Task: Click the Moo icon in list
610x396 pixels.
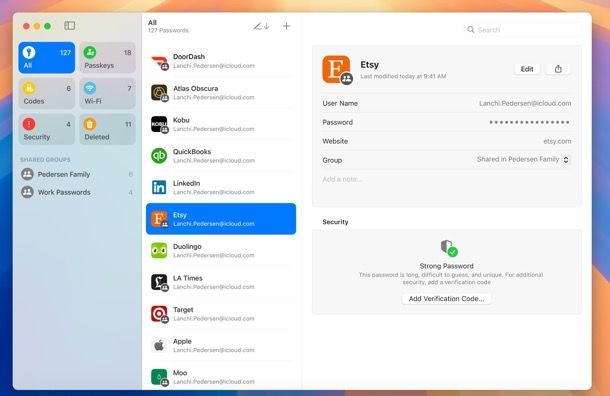Action: pos(159,377)
